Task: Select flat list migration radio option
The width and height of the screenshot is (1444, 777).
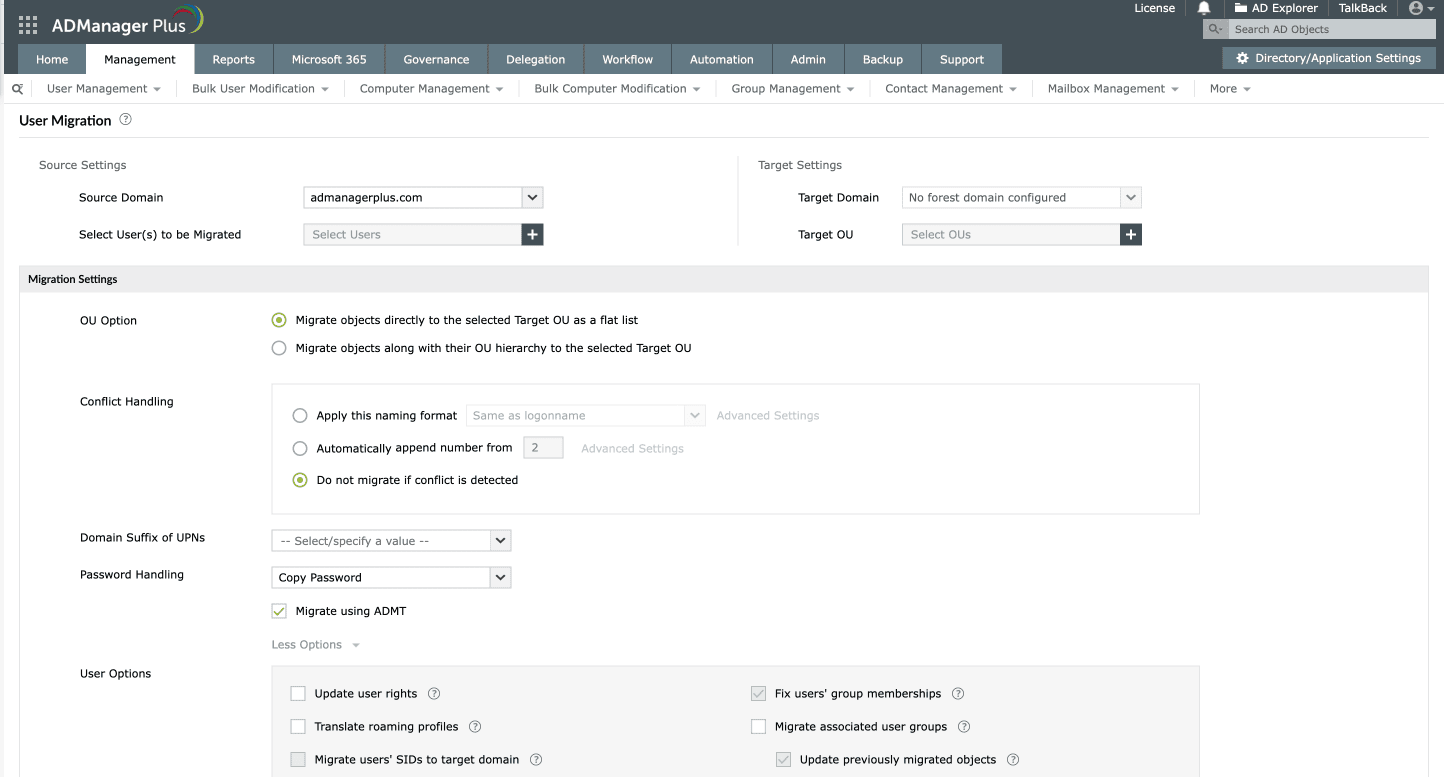Action: click(x=279, y=321)
